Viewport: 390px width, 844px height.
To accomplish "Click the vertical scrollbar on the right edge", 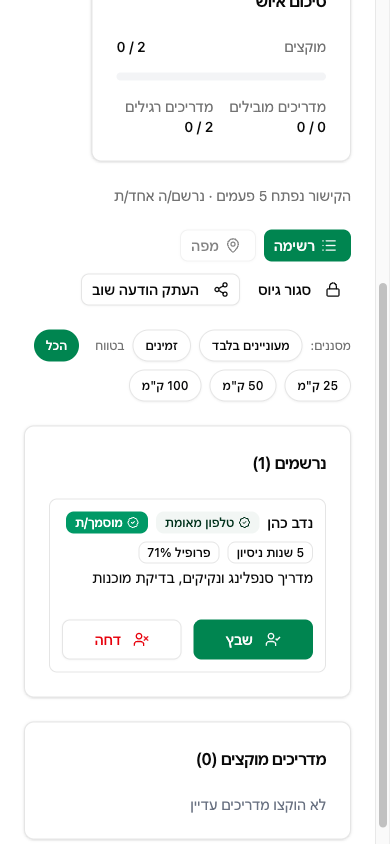I will pos(383,554).
